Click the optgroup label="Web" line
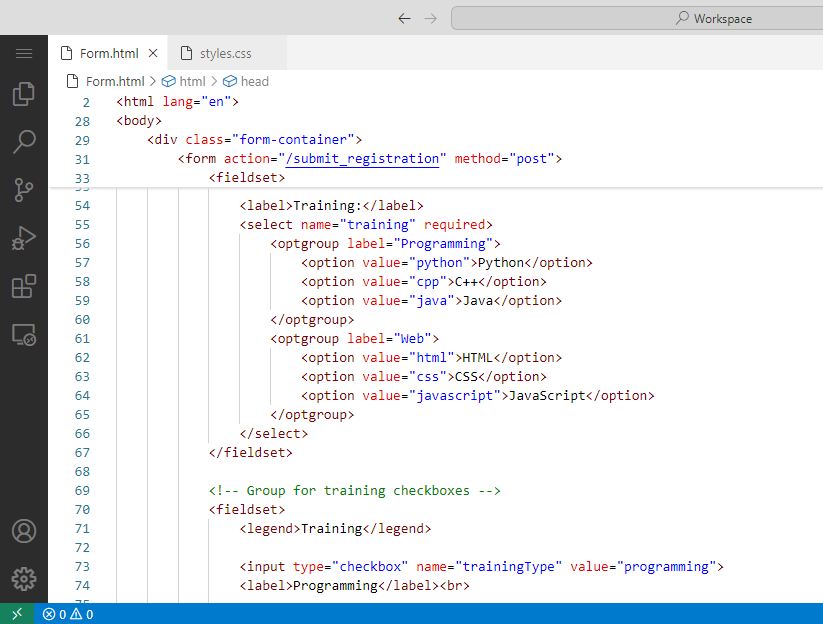The height and width of the screenshot is (624, 823). coord(354,339)
